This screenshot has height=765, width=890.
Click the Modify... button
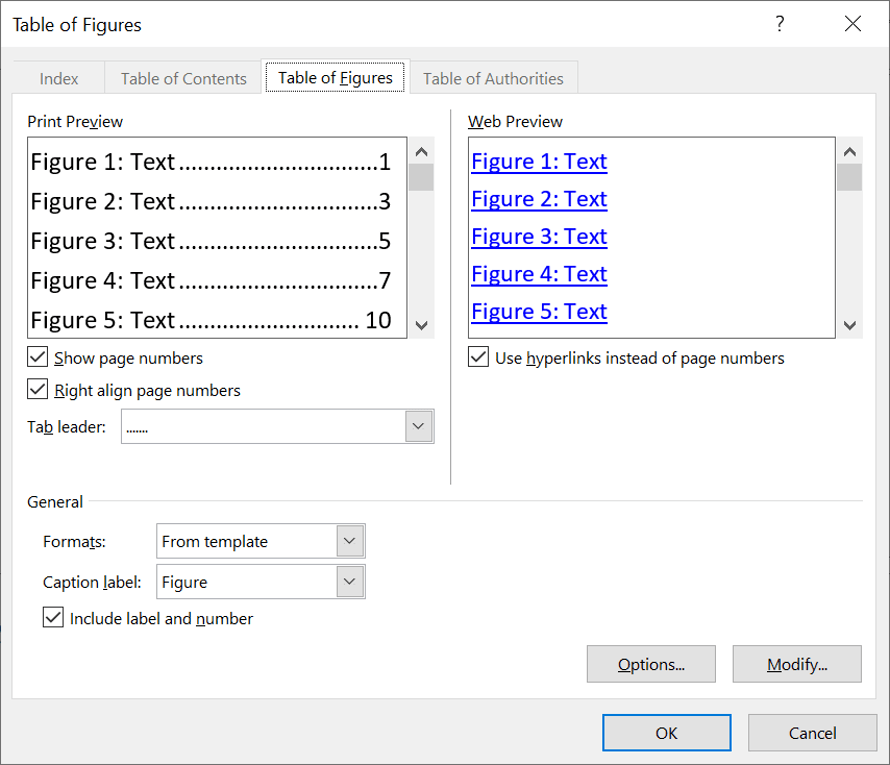[x=797, y=664]
